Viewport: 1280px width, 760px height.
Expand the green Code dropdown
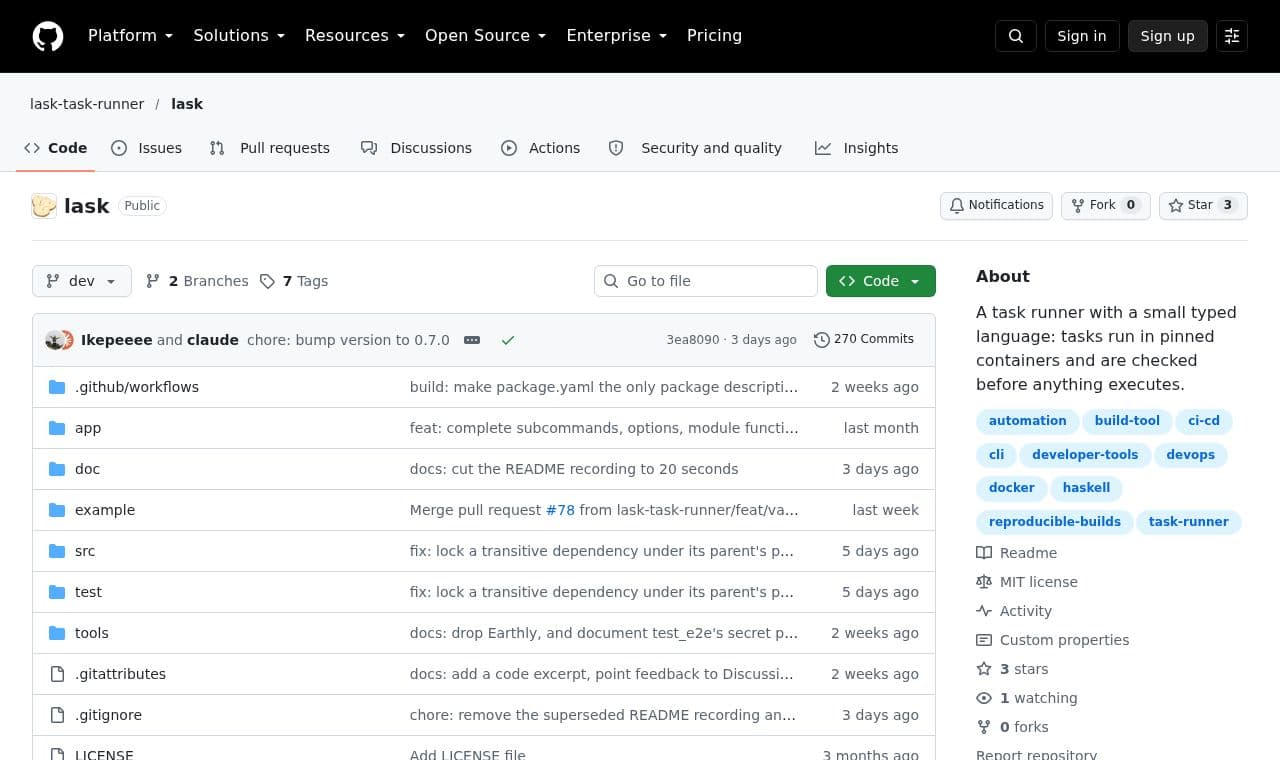[881, 281]
